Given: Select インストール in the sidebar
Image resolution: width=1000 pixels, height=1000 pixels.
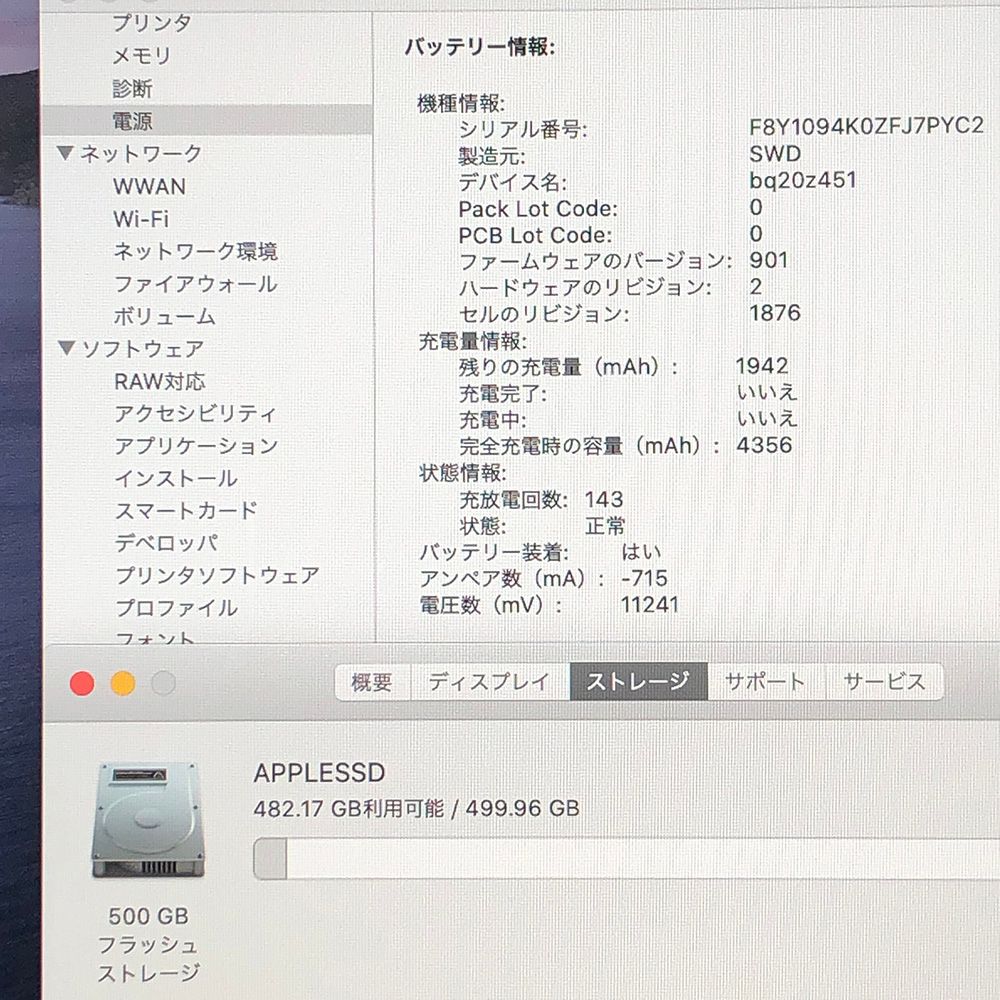Looking at the screenshot, I should [176, 478].
